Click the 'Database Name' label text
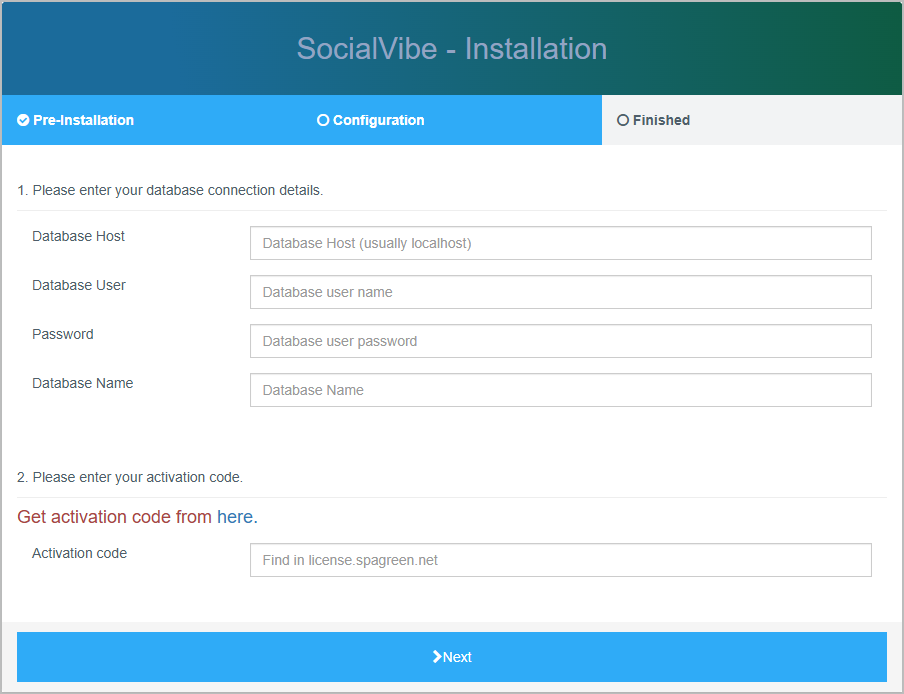The width and height of the screenshot is (904, 694). click(82, 383)
